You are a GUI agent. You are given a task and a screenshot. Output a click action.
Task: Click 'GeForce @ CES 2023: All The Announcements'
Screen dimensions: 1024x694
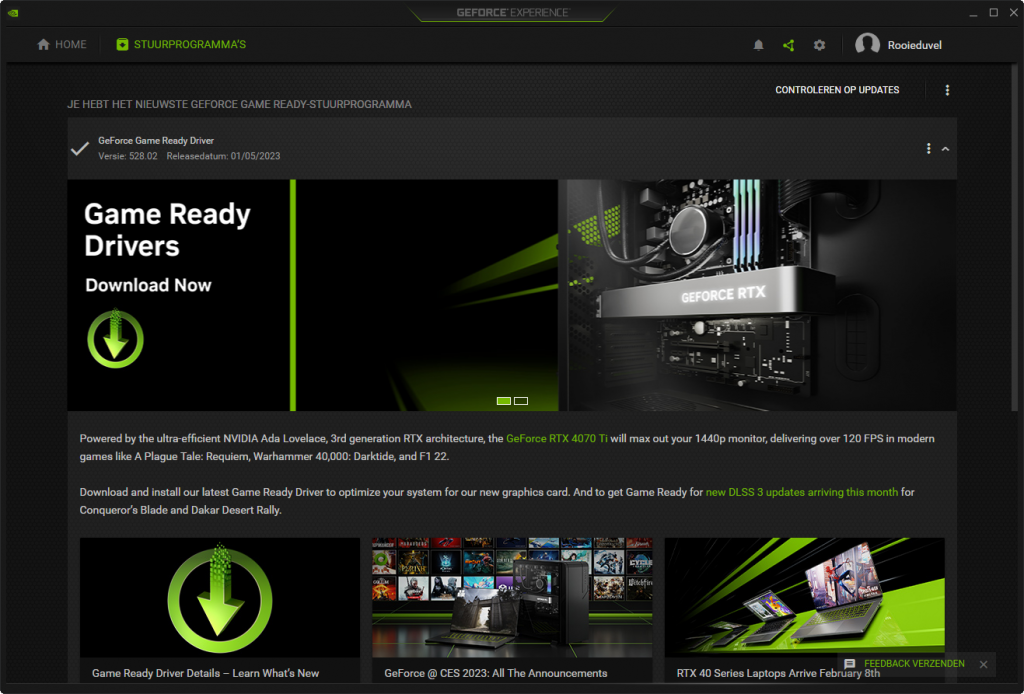coord(496,673)
